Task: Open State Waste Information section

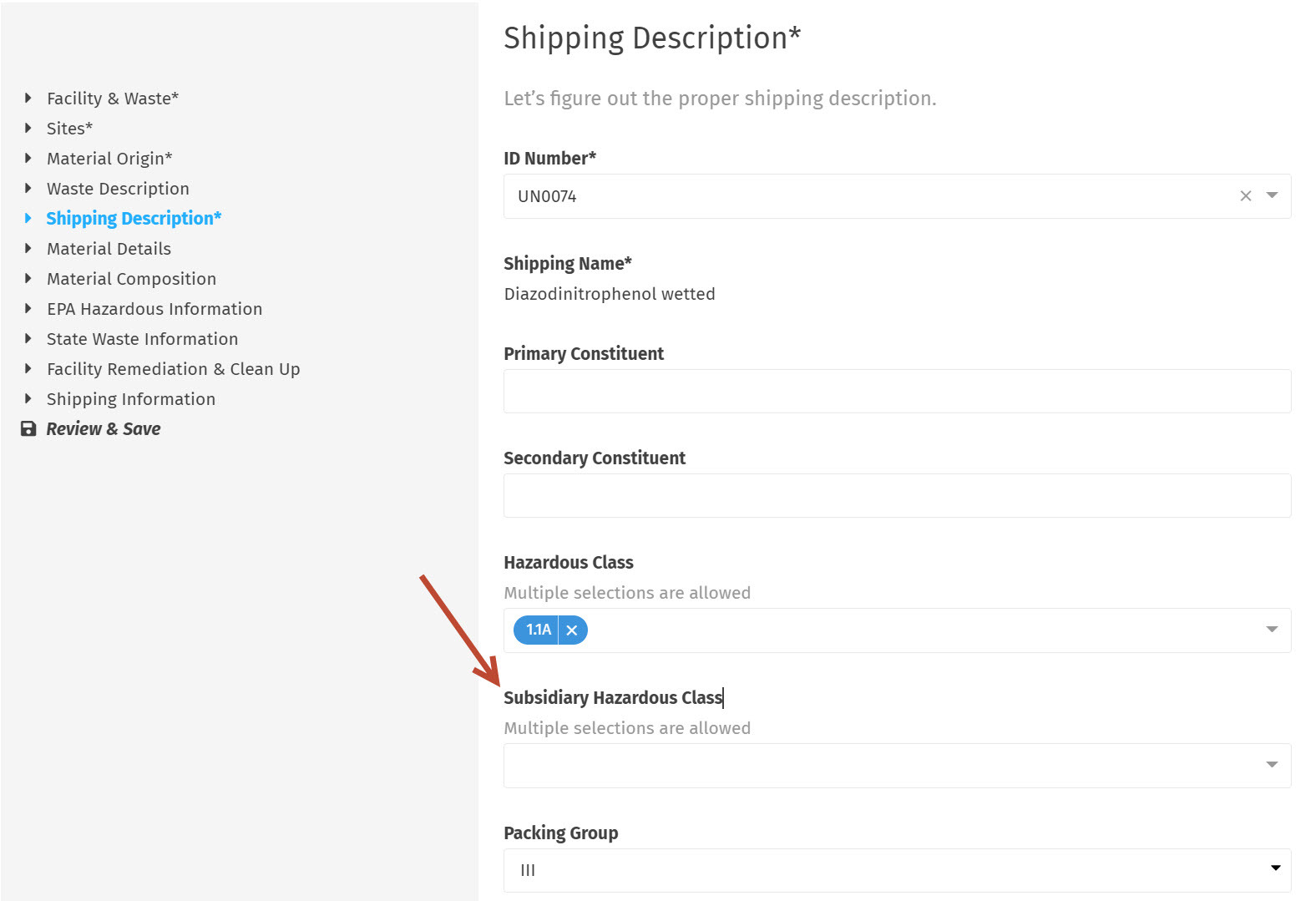Action: (142, 339)
